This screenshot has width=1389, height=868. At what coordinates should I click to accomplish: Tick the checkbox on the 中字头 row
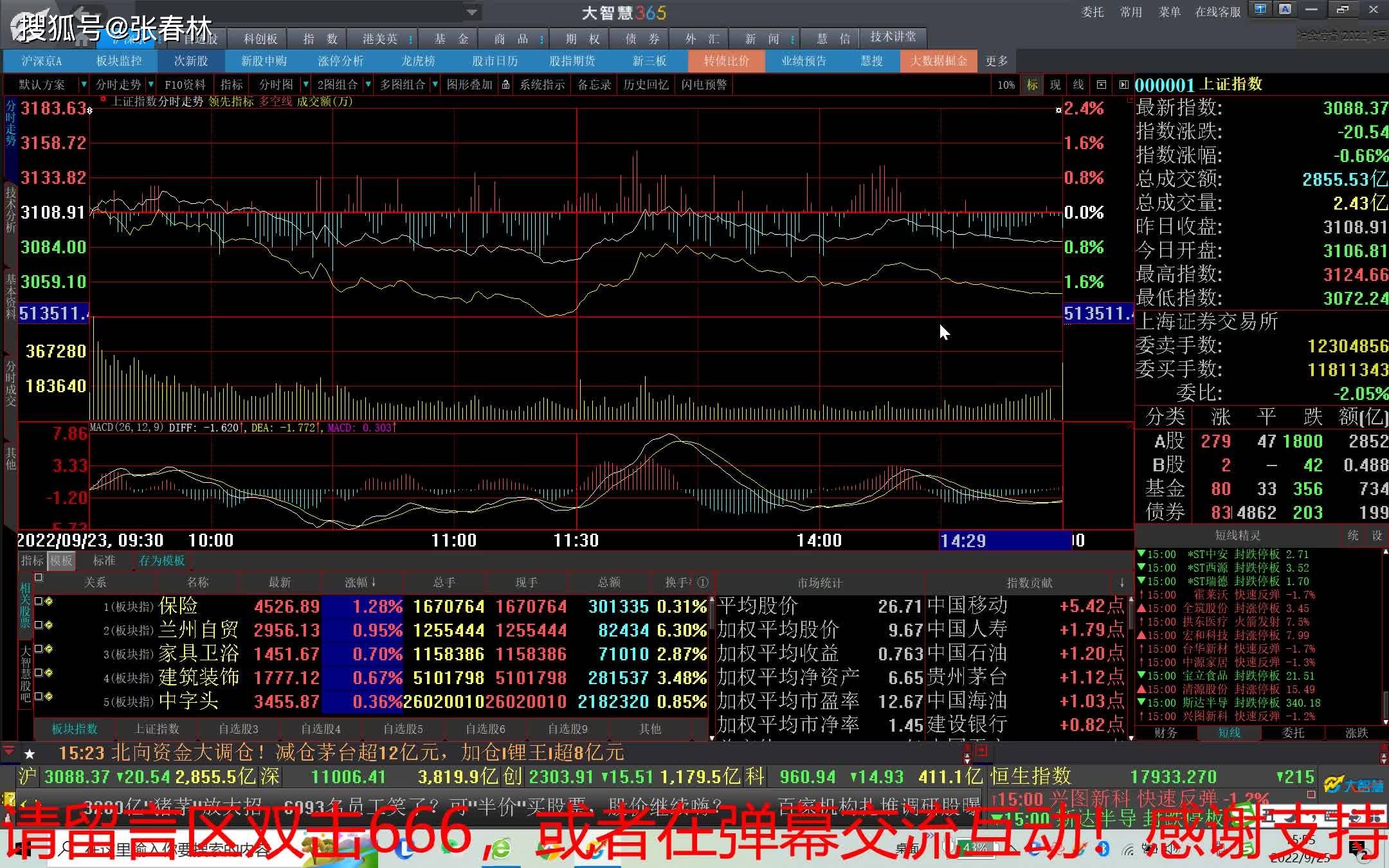point(39,696)
